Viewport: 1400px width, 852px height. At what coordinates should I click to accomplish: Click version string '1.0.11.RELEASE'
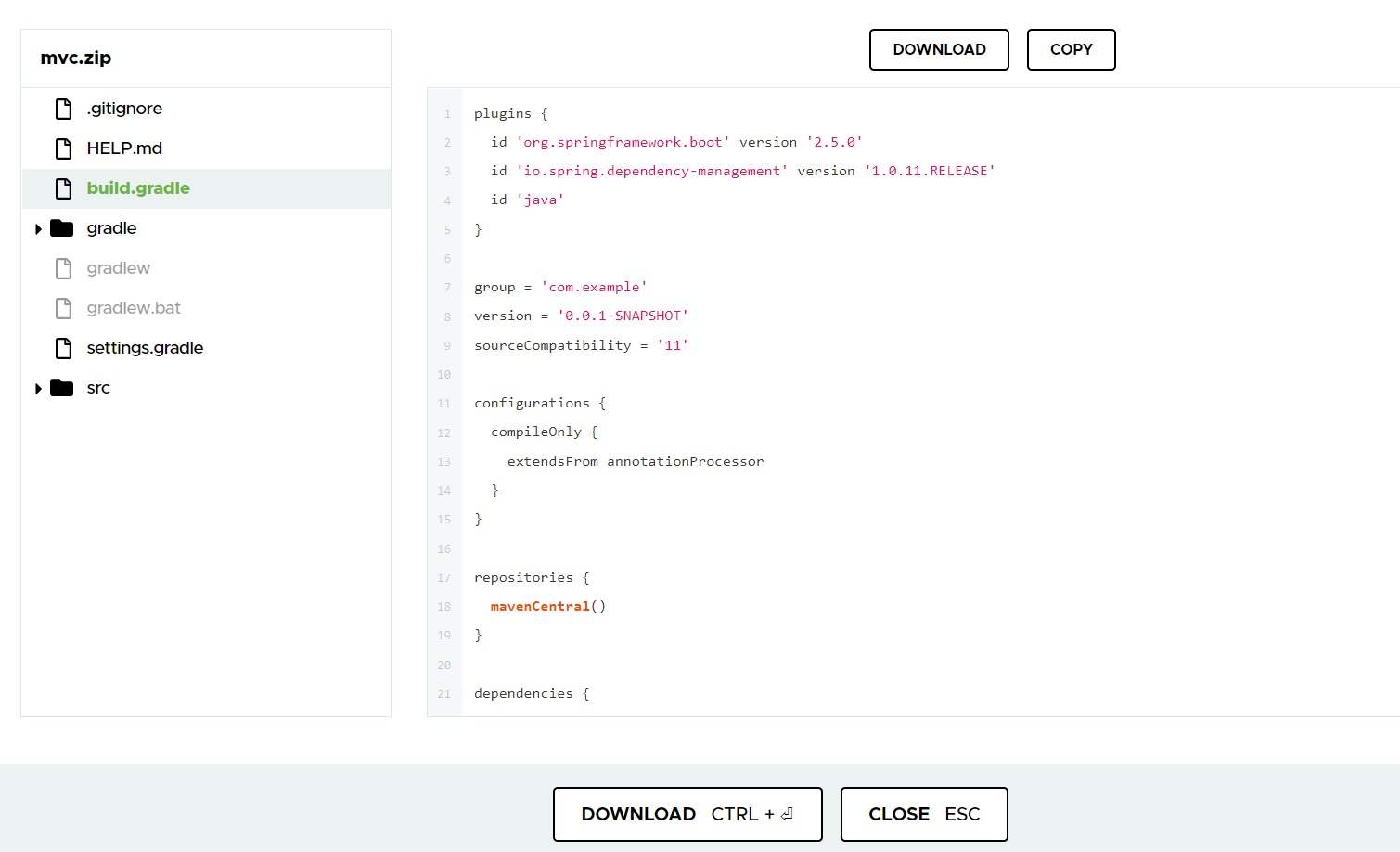[x=930, y=171]
